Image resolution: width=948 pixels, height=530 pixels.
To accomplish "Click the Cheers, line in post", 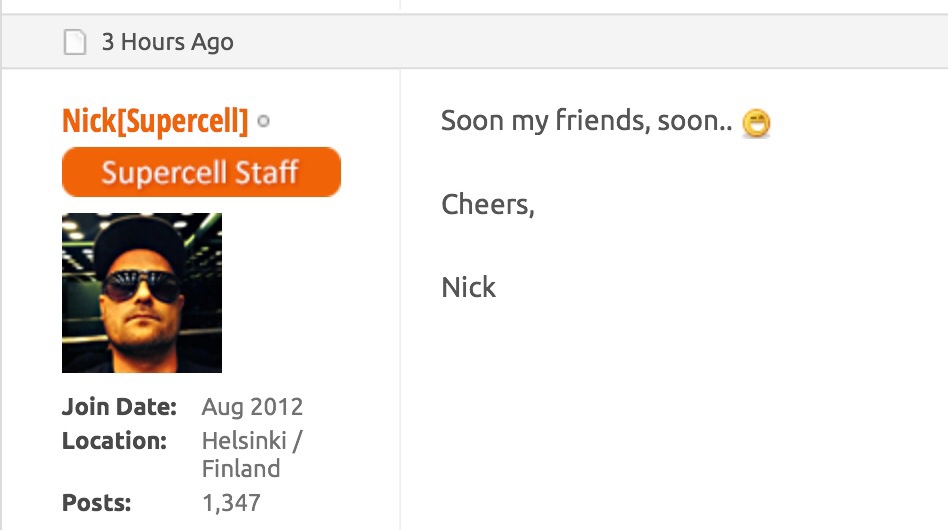I will pos(488,205).
